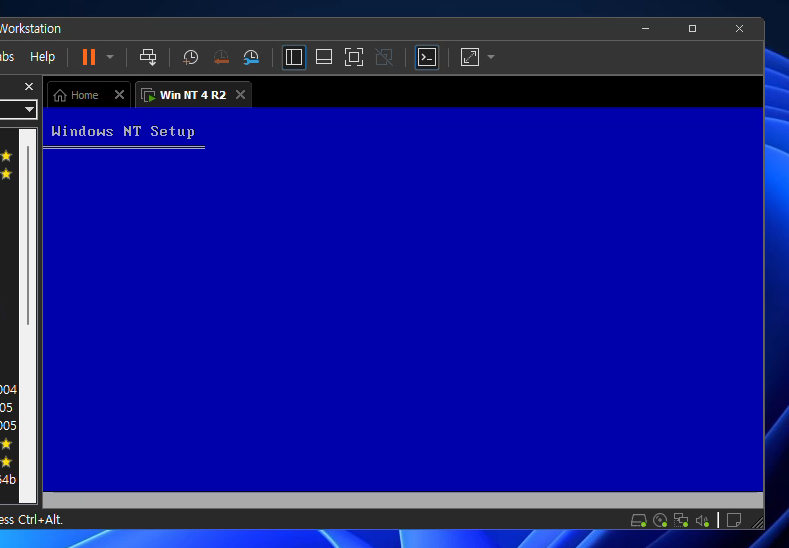Close the Win NT 4 R2 tab
The width and height of the screenshot is (789, 548).
click(241, 95)
